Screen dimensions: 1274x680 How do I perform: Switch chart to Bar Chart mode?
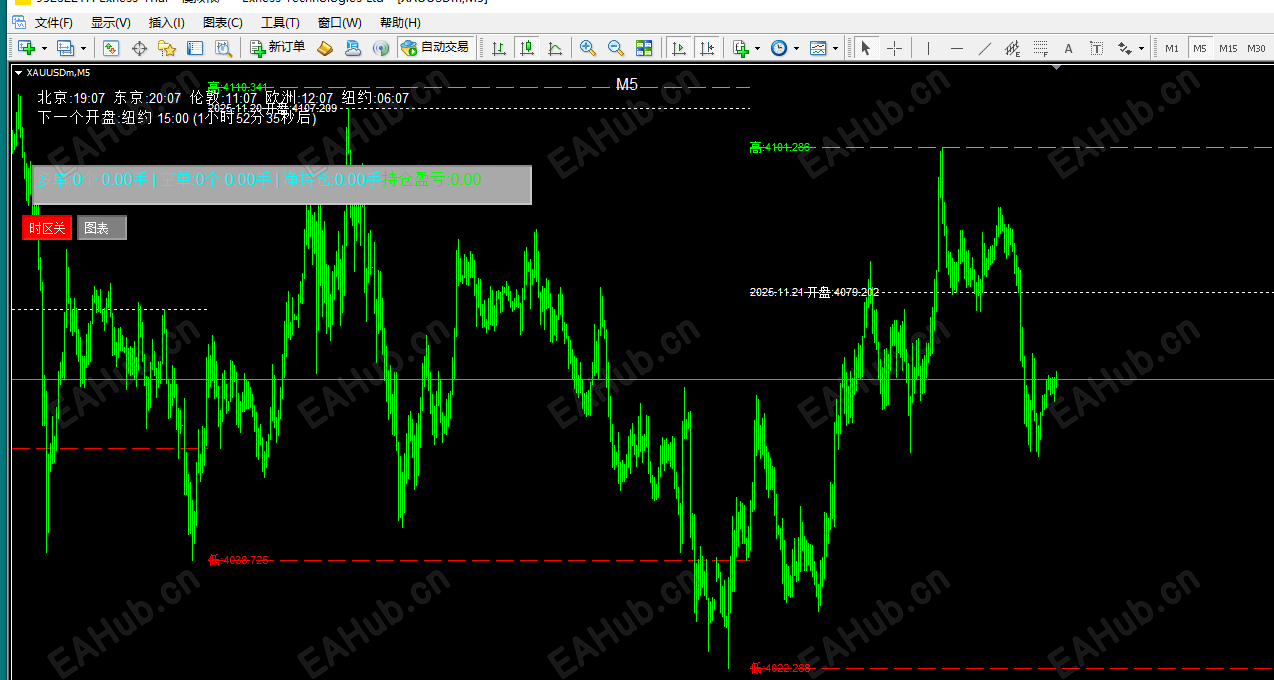coord(499,47)
